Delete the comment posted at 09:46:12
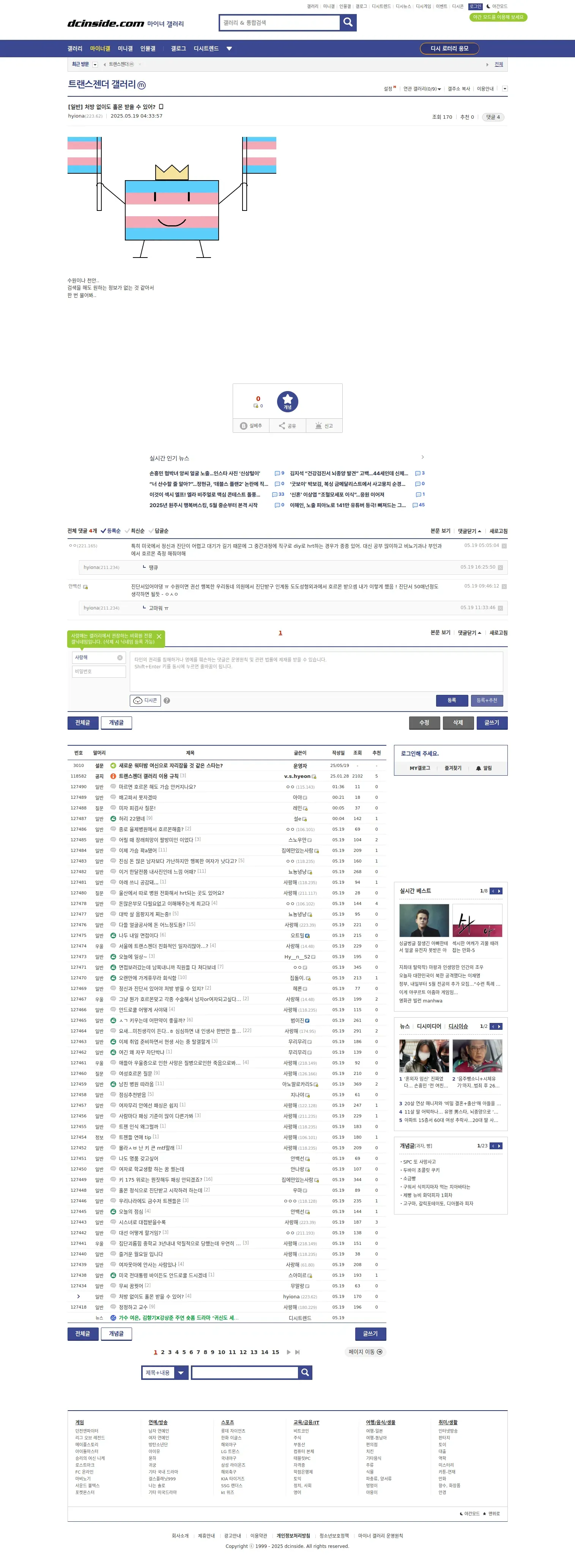The height and width of the screenshot is (1568, 575). (x=504, y=587)
